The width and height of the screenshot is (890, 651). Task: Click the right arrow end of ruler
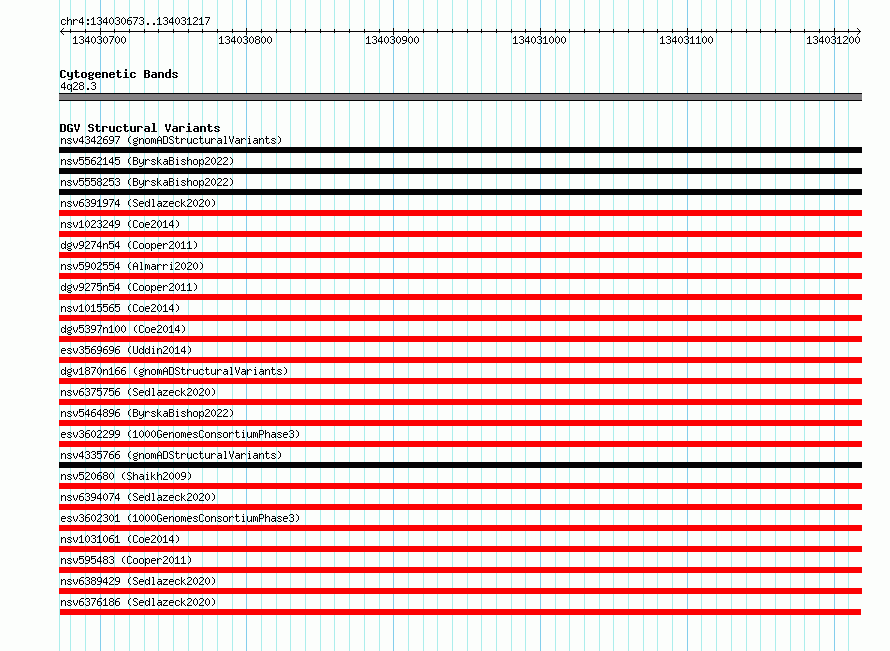pyautogui.click(x=859, y=32)
